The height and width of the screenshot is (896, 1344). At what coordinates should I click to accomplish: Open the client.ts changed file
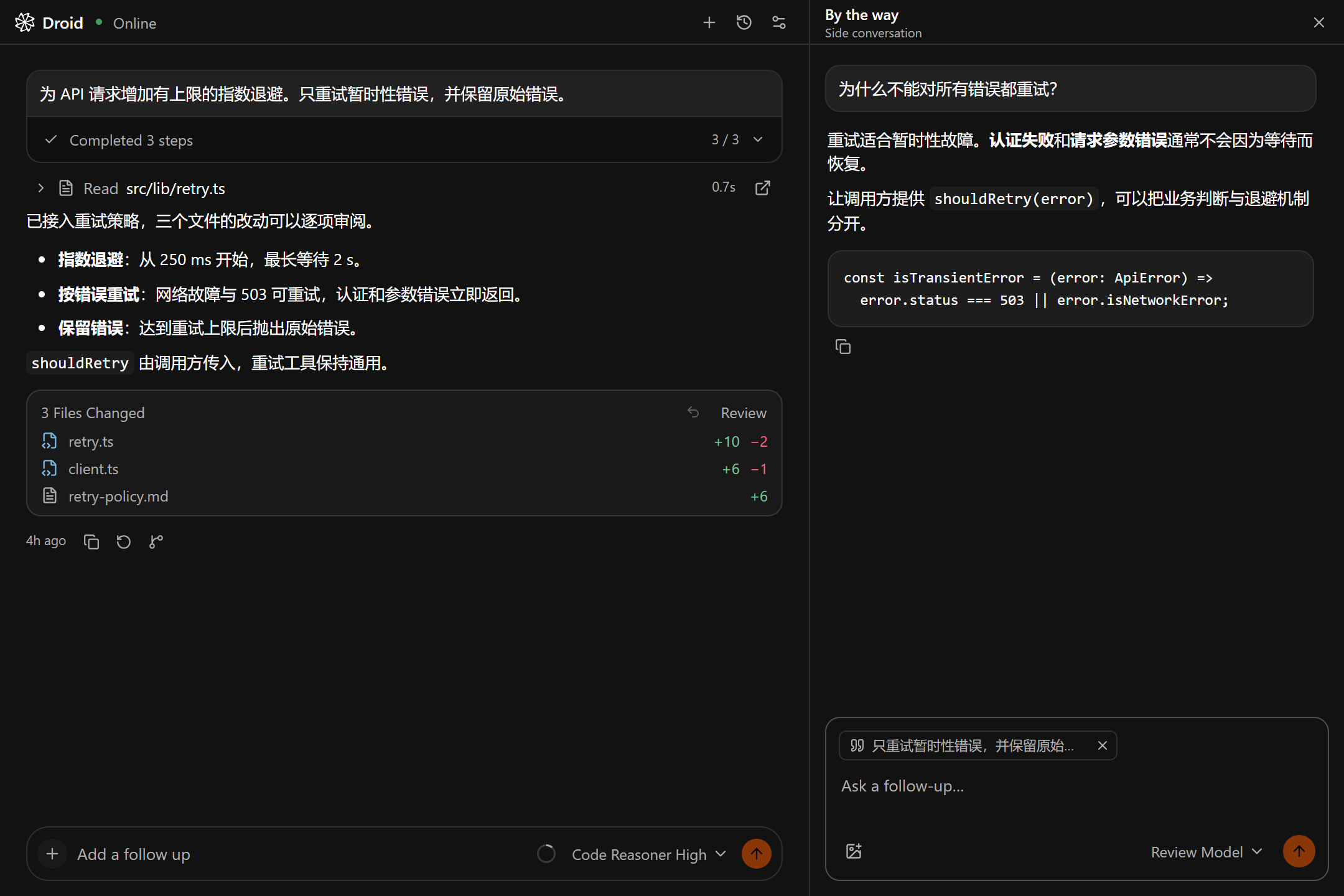[404, 469]
